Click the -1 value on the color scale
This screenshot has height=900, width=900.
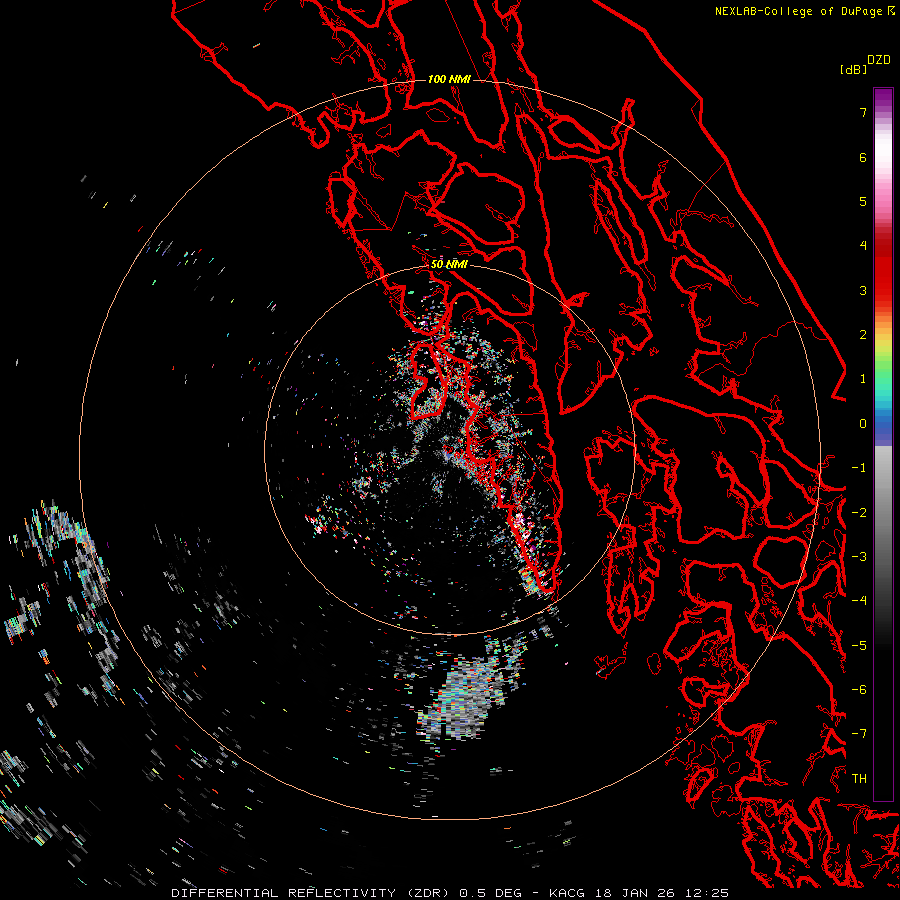(x=859, y=468)
